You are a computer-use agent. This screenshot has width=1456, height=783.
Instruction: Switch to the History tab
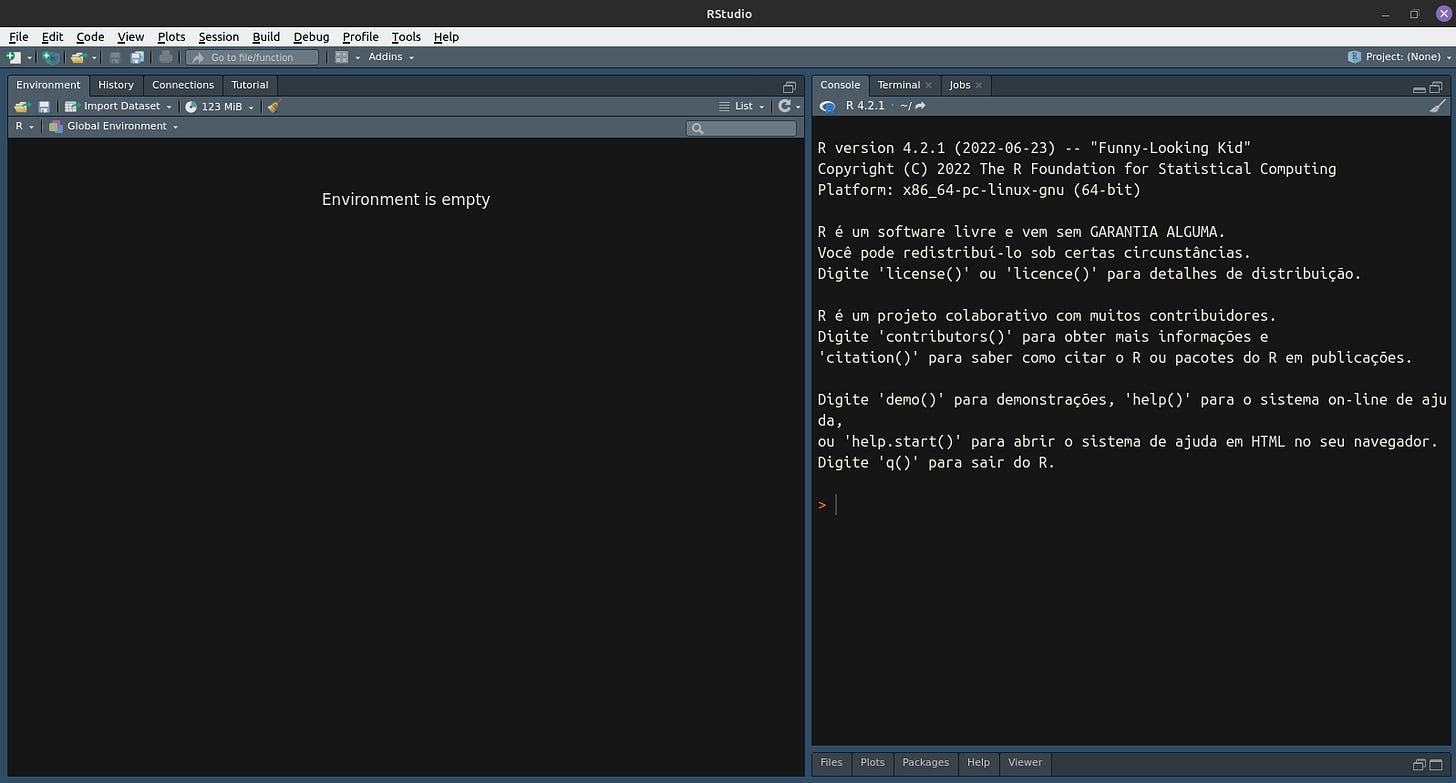click(116, 85)
